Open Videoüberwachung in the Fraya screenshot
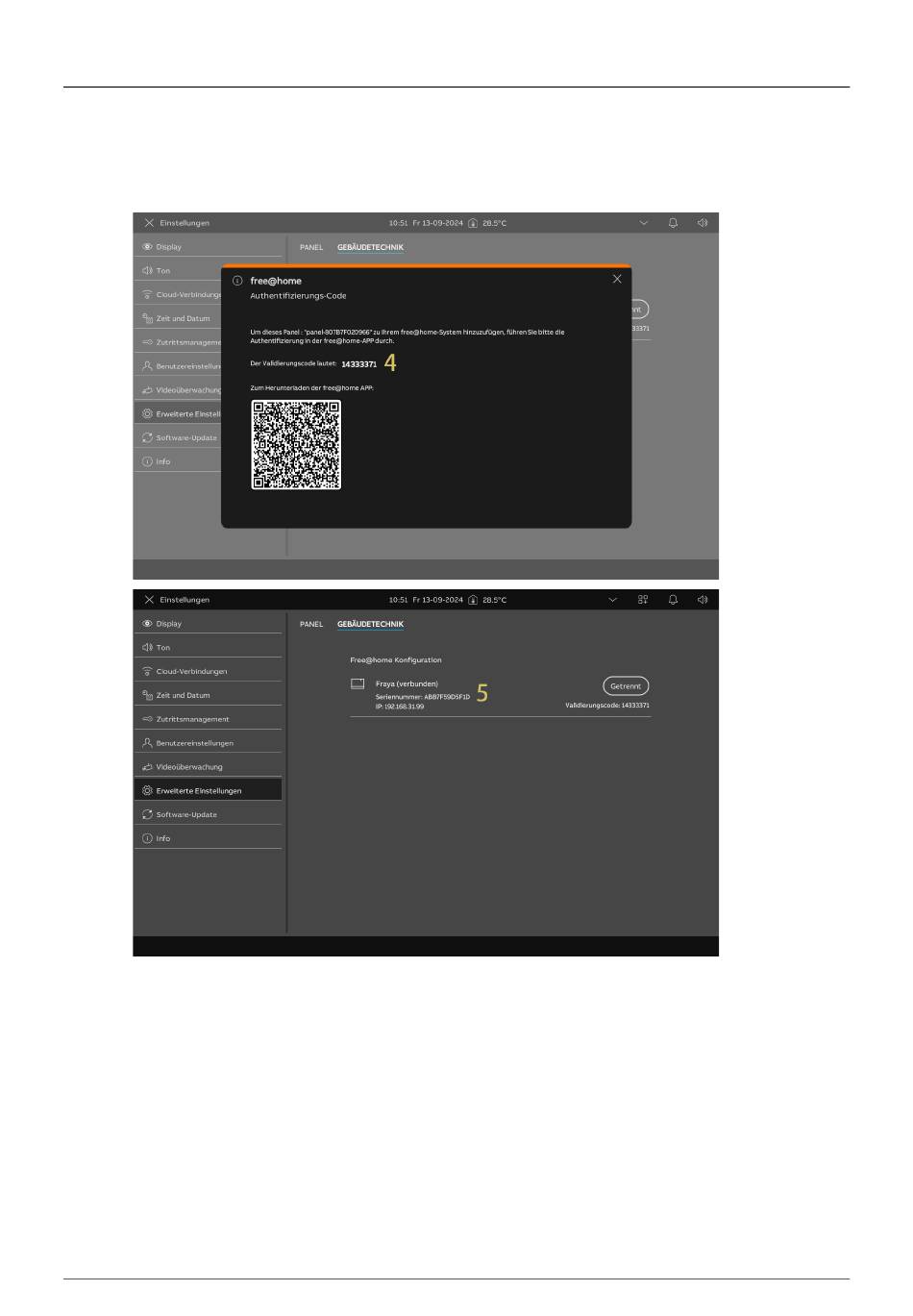This screenshot has width=913, height=1316. coord(209,767)
